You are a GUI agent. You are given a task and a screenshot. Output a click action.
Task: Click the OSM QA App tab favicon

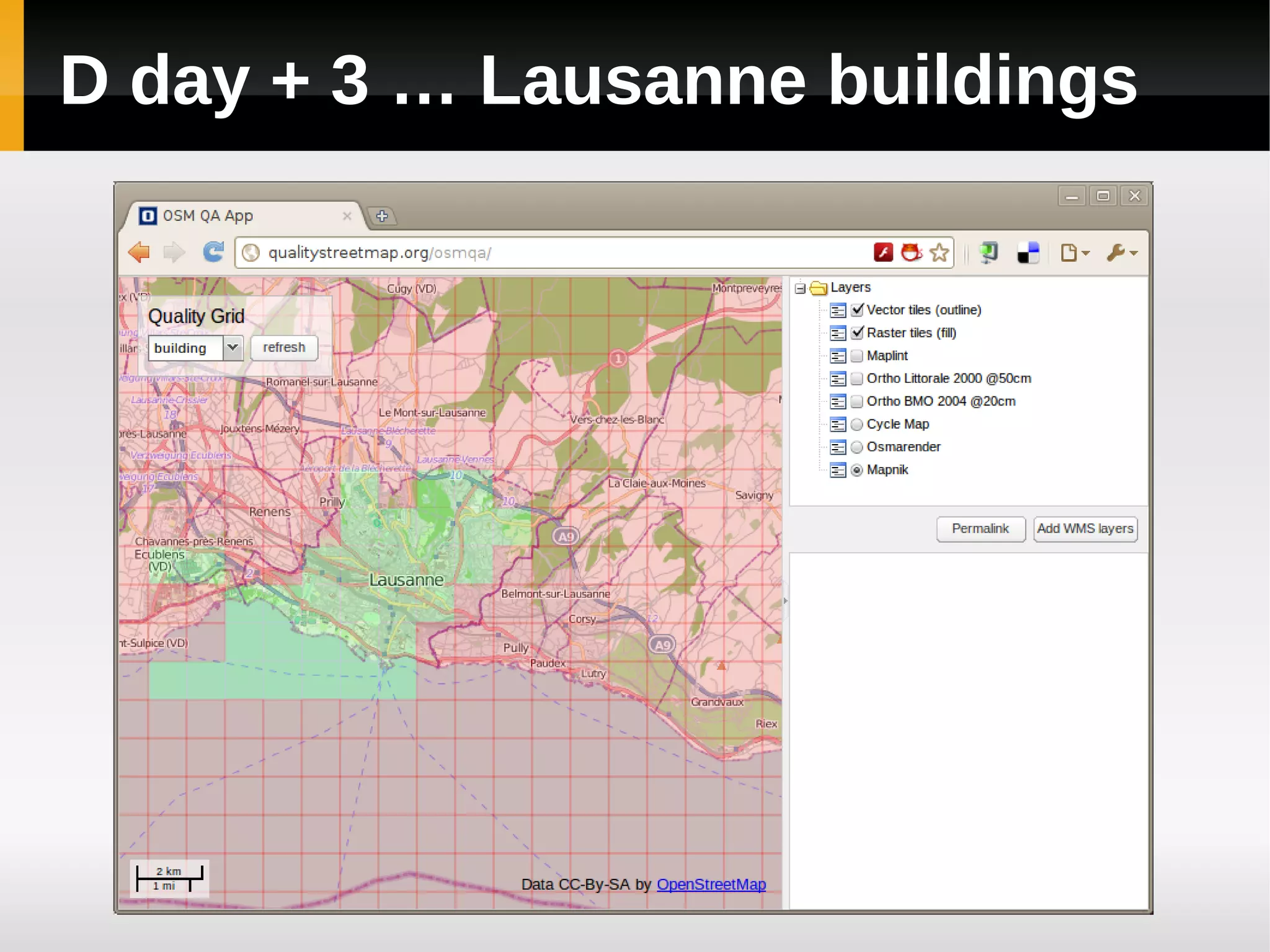(148, 215)
